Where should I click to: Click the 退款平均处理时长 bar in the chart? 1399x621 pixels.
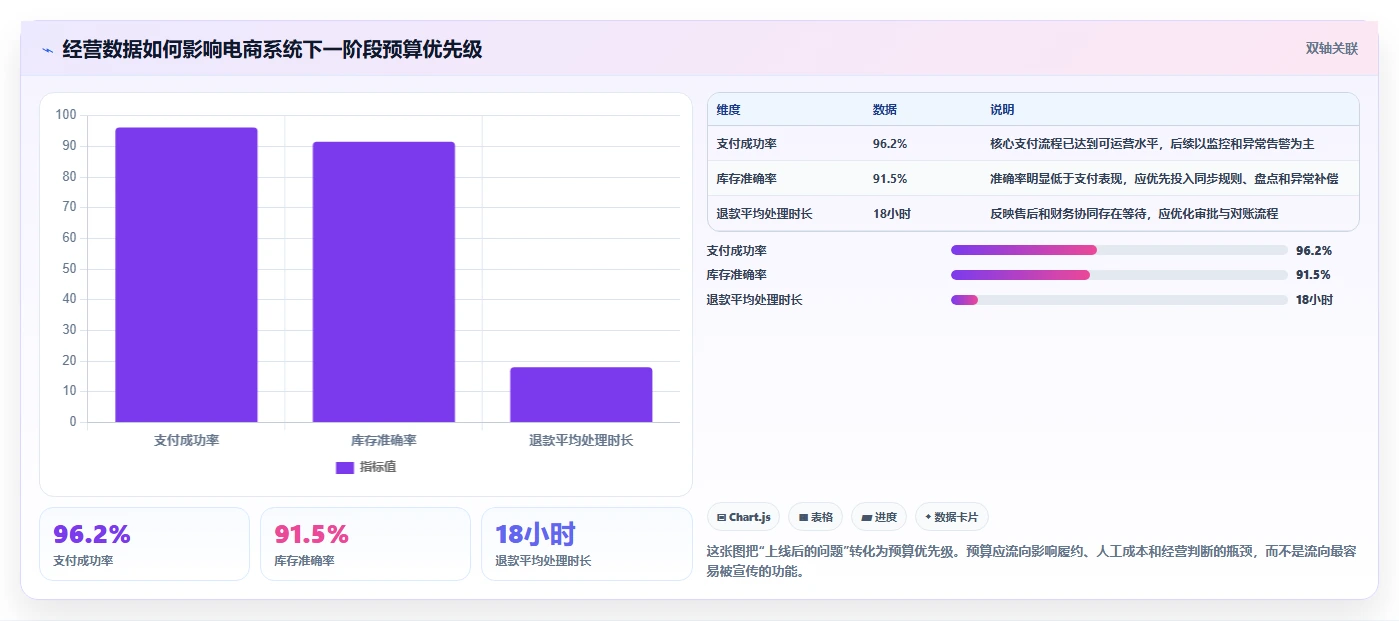(x=581, y=394)
